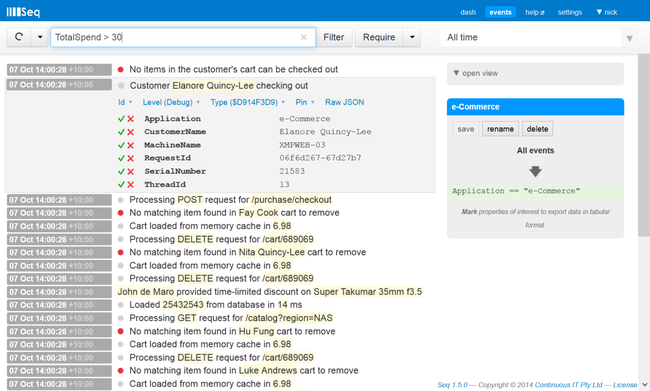Click the green check next to Application
Viewport: 650px width, 391px height.
coord(121,119)
